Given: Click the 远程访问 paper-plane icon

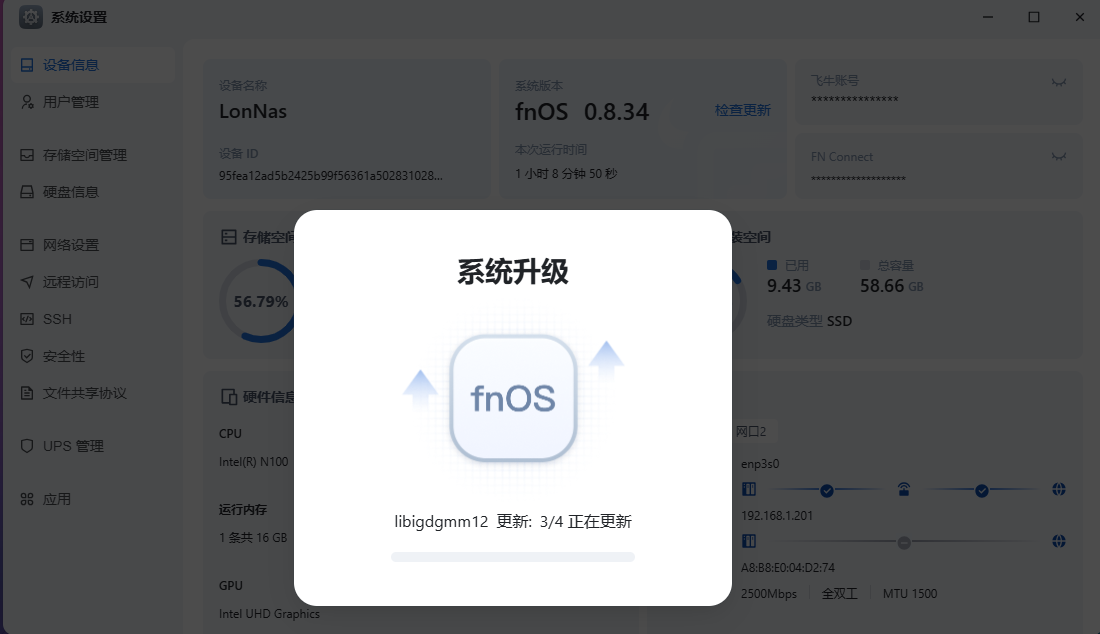Looking at the screenshot, I should pyautogui.click(x=27, y=282).
